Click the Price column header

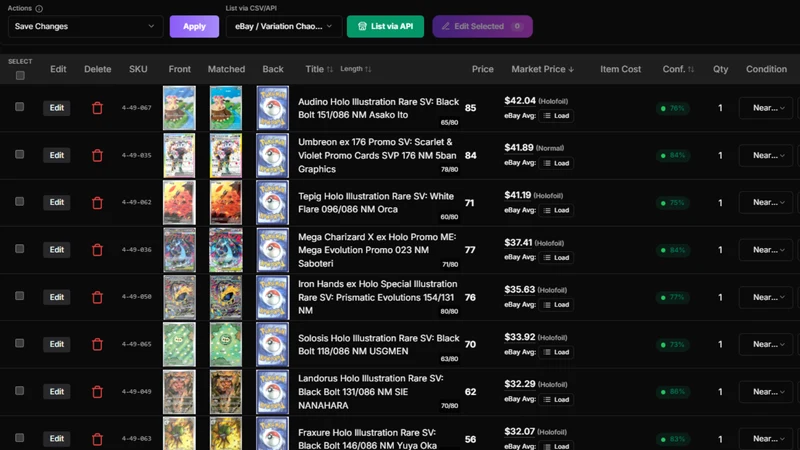point(482,69)
